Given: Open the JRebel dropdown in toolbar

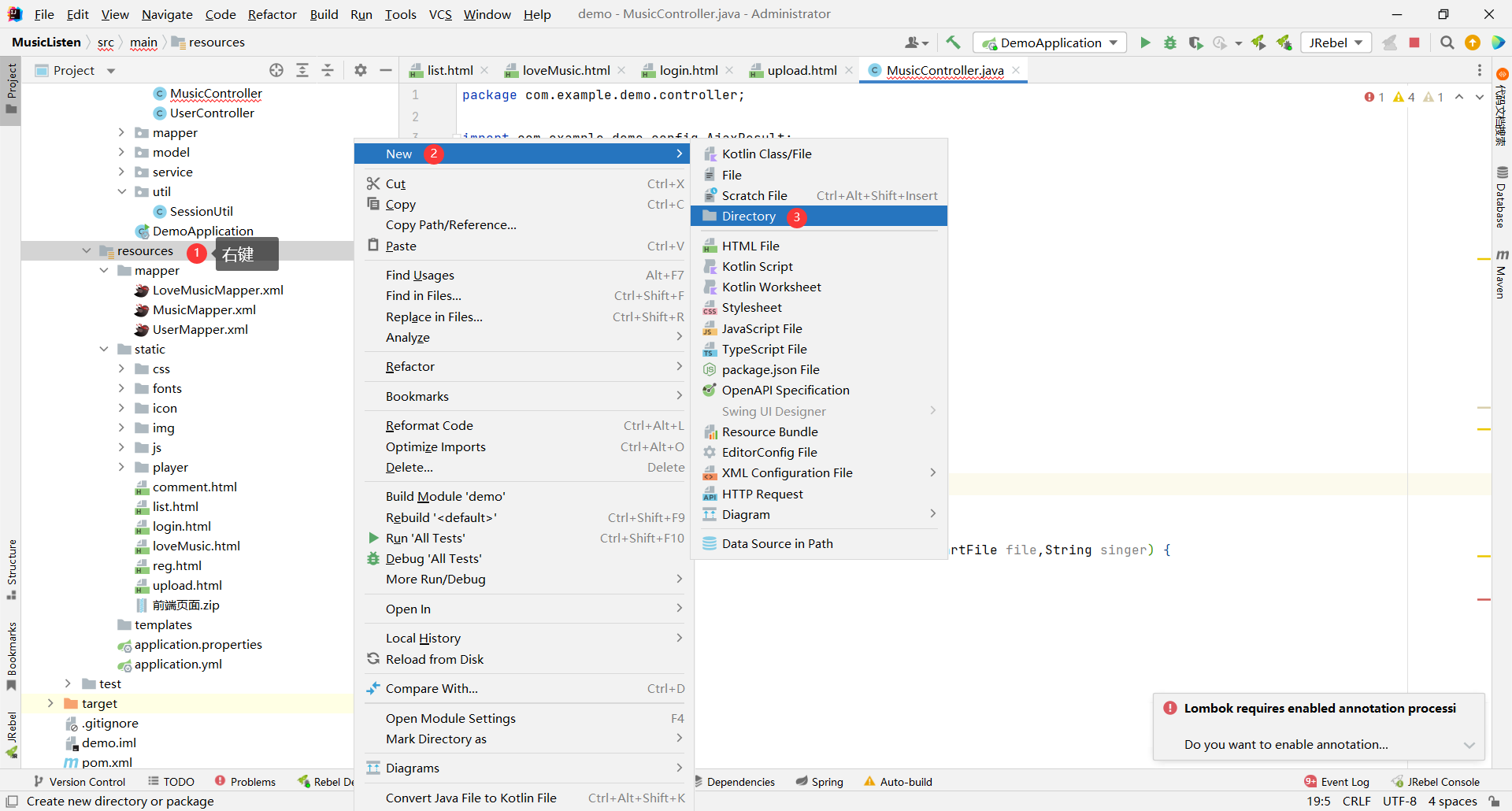Looking at the screenshot, I should pos(1336,43).
